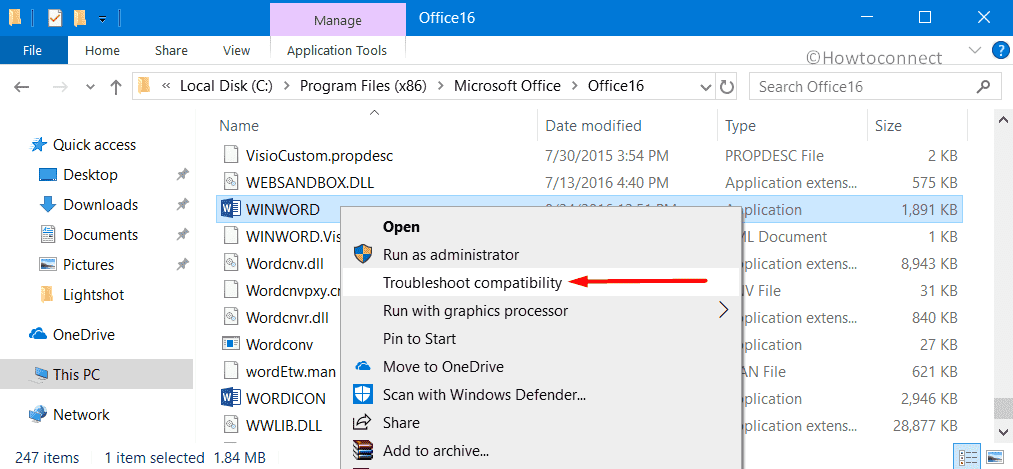
Task: Select Quick access in navigation pane
Action: 94,145
